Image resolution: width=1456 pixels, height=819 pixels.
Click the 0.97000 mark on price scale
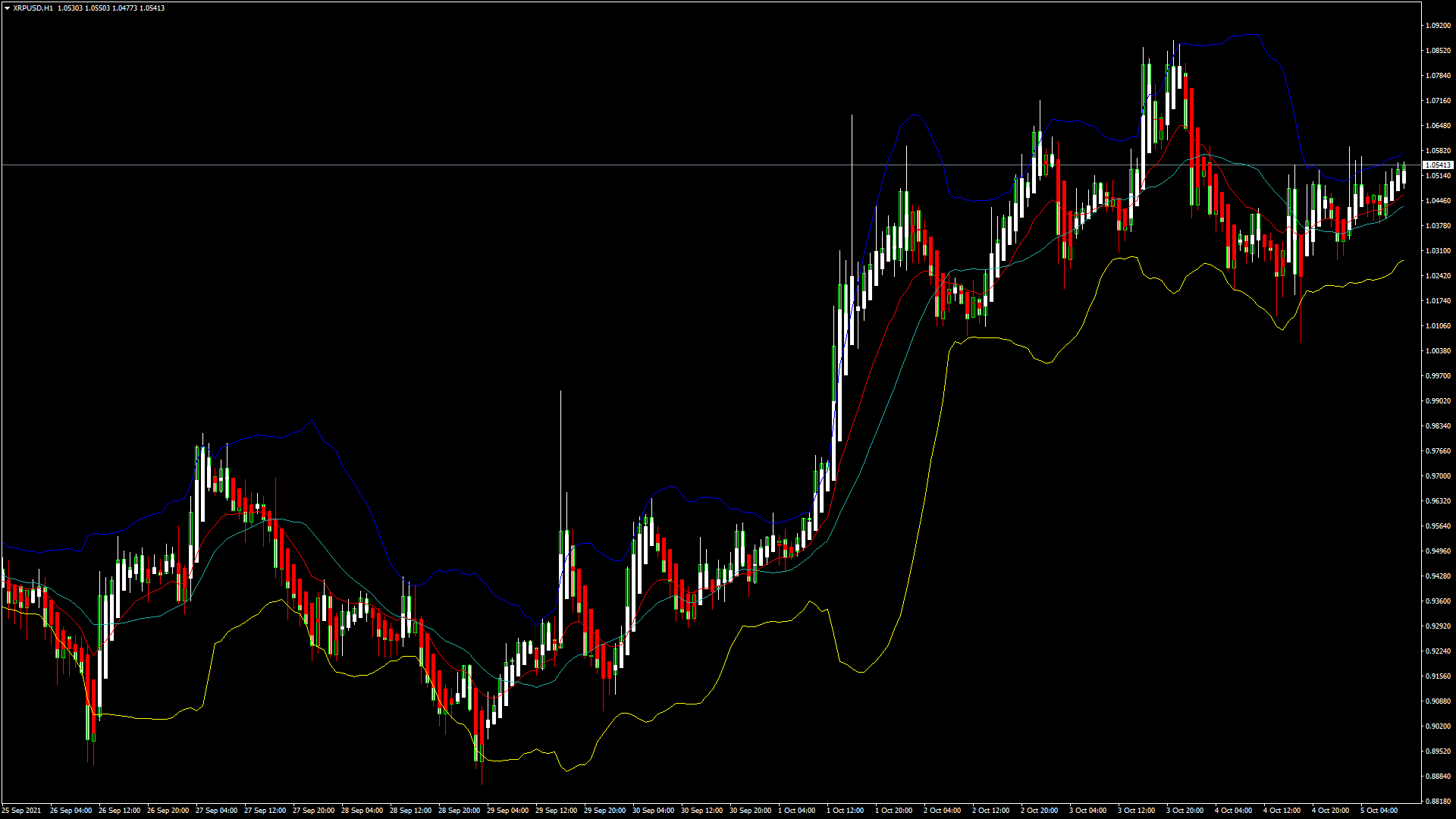(1438, 476)
